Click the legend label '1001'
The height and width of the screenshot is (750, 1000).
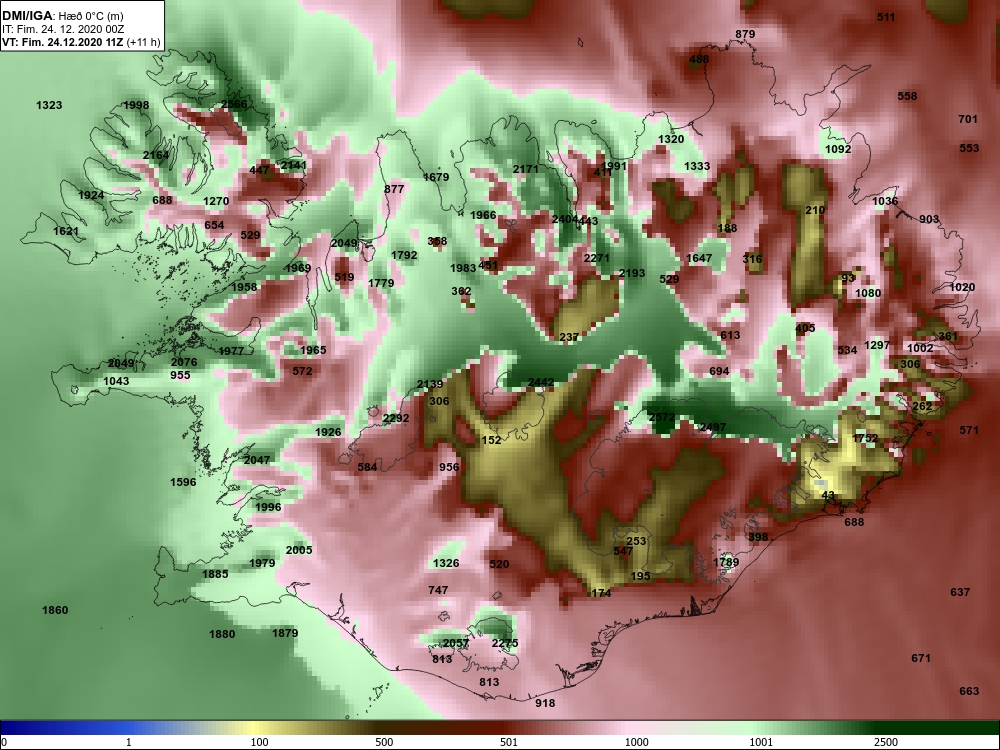point(761,742)
